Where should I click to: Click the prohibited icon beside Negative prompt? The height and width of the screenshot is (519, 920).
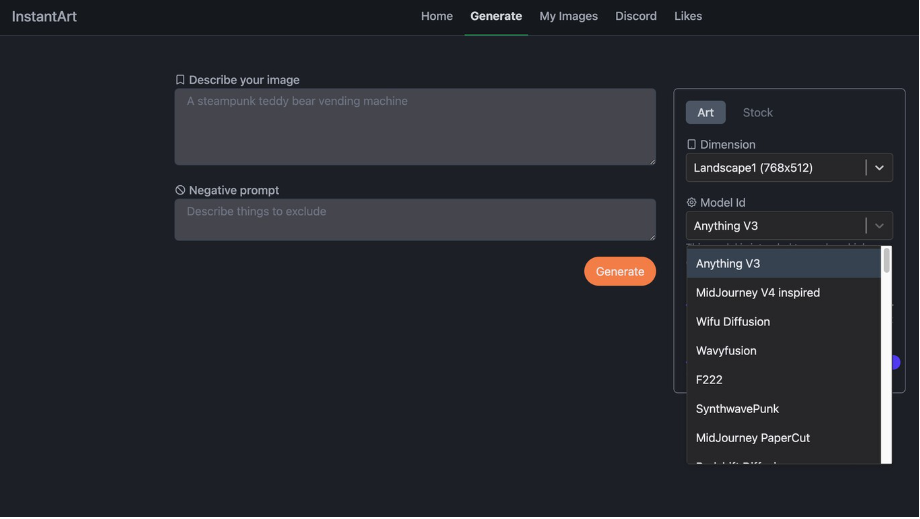click(x=180, y=190)
